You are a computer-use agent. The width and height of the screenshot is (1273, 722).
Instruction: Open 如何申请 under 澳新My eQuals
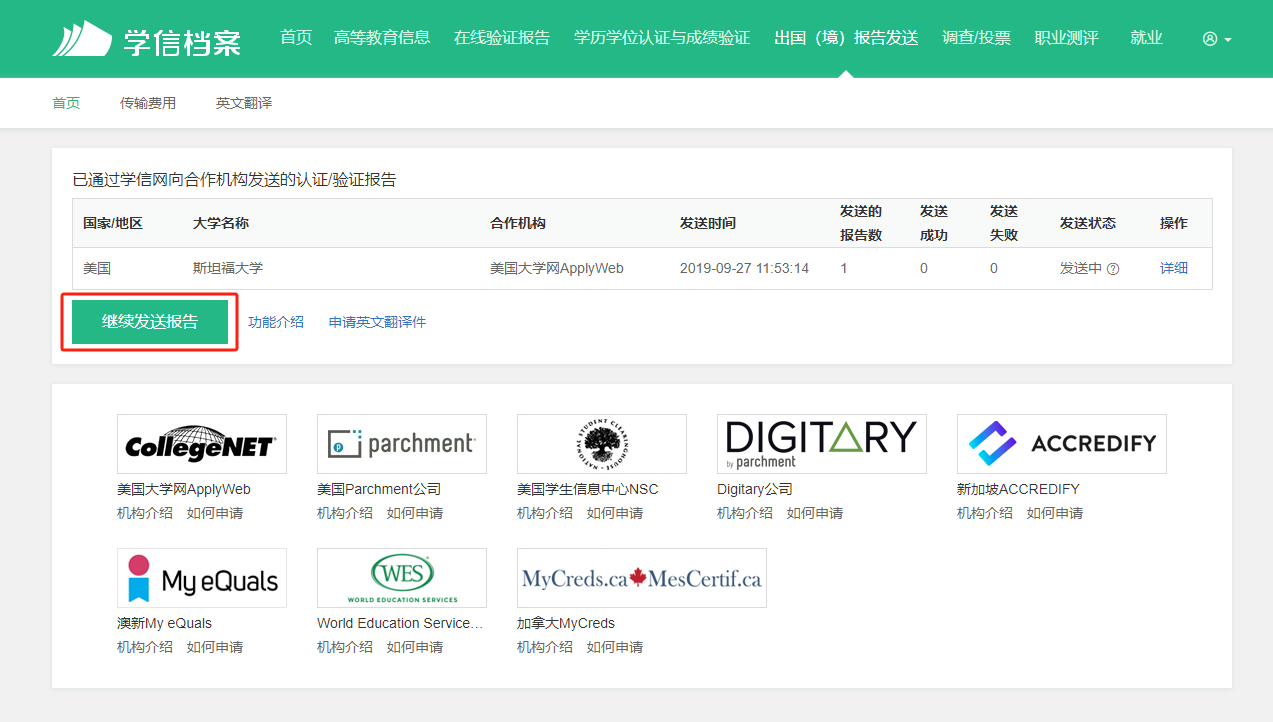tap(215, 647)
